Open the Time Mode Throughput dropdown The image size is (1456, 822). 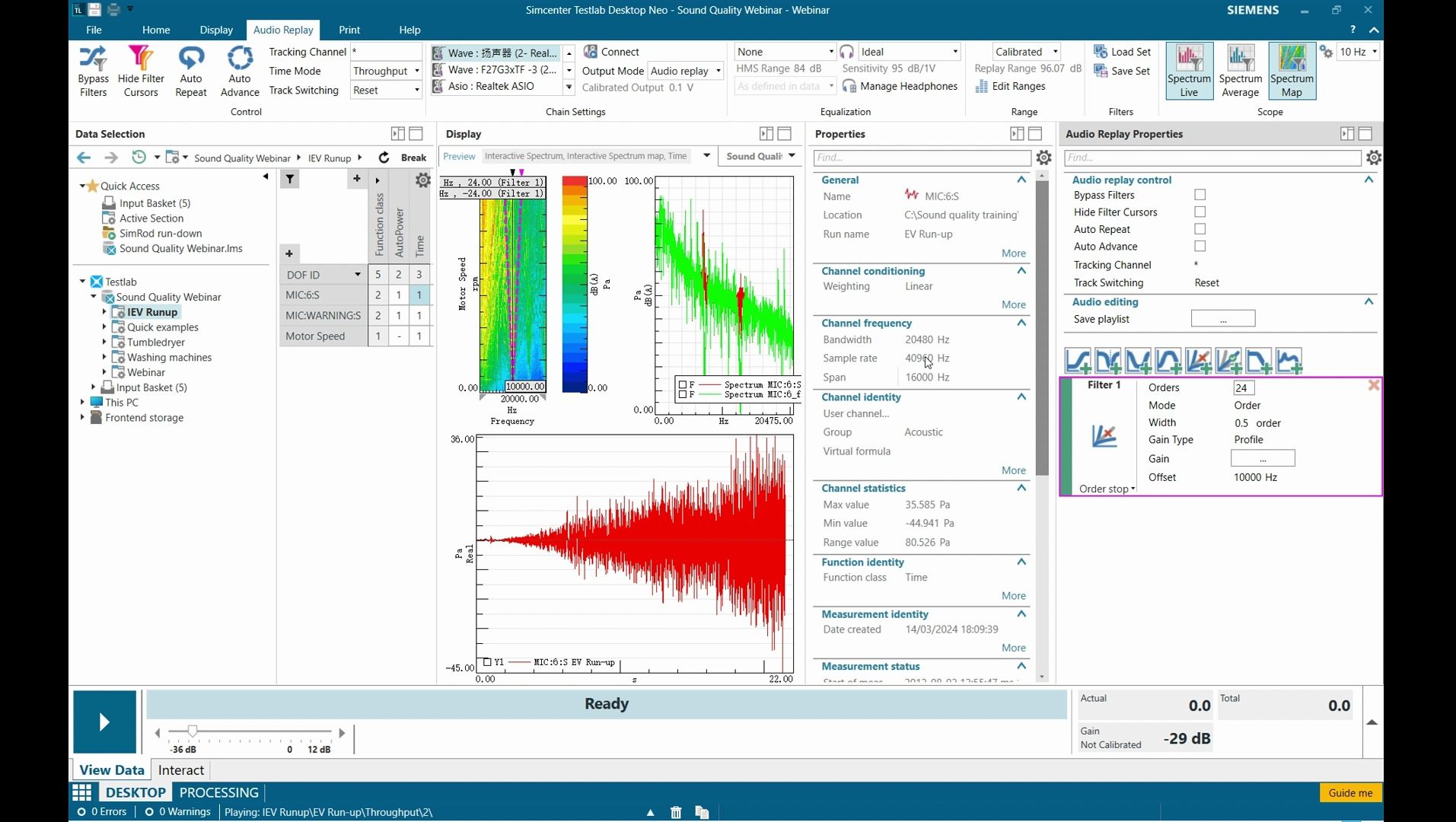click(x=386, y=71)
